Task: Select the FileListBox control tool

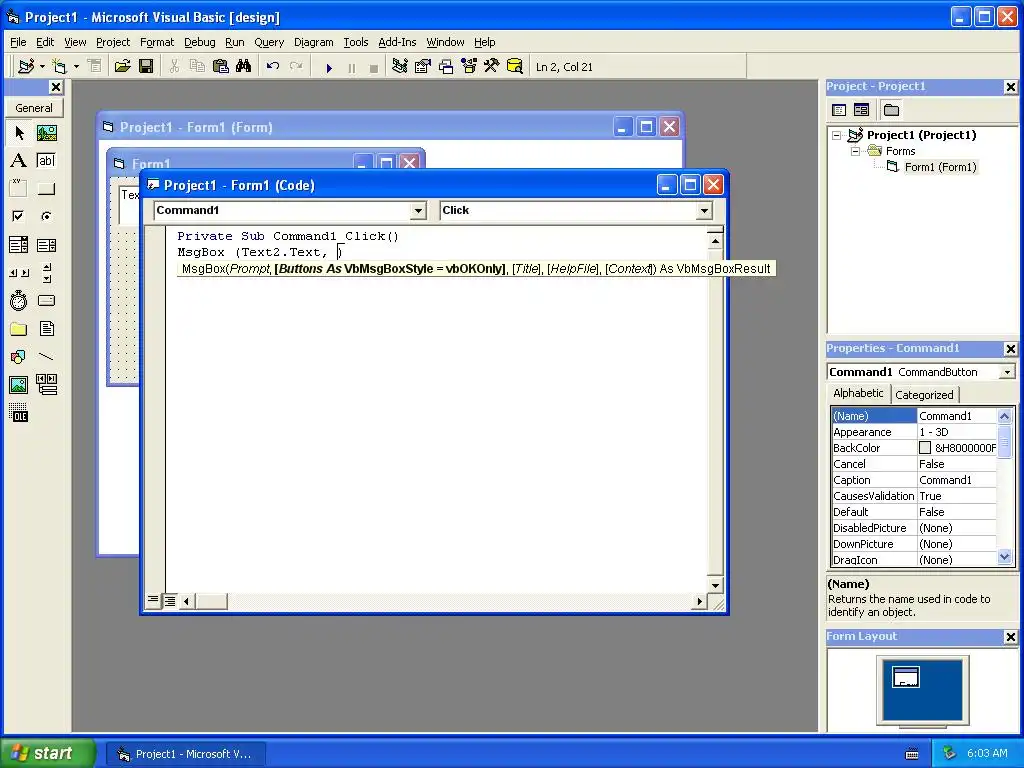Action: pos(46,328)
